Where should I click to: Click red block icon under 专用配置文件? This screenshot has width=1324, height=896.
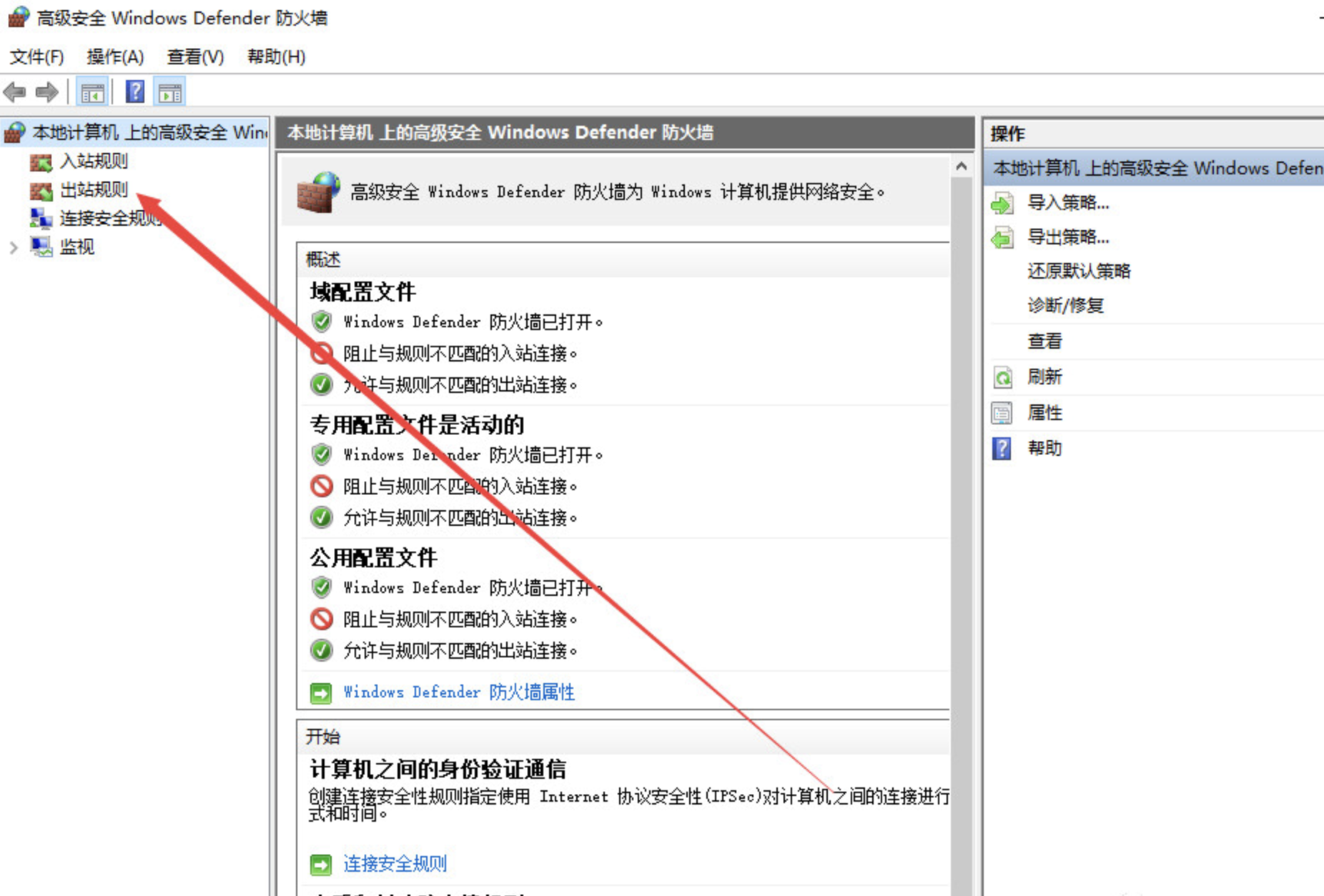pyautogui.click(x=322, y=486)
